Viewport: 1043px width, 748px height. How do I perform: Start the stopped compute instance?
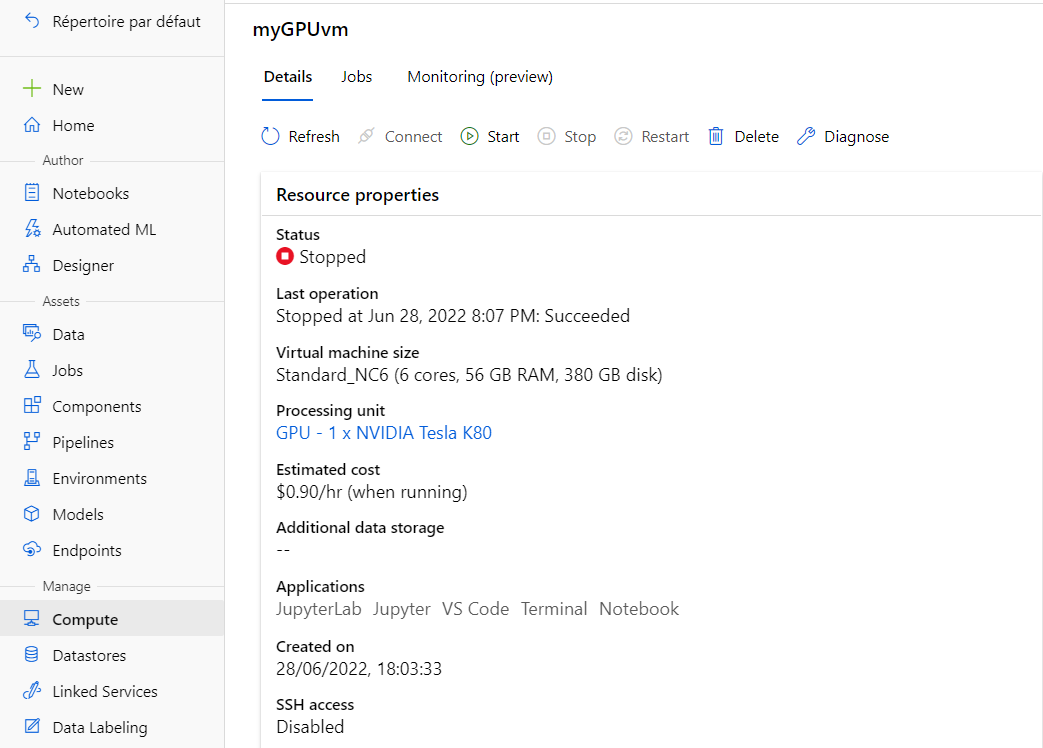(x=490, y=136)
